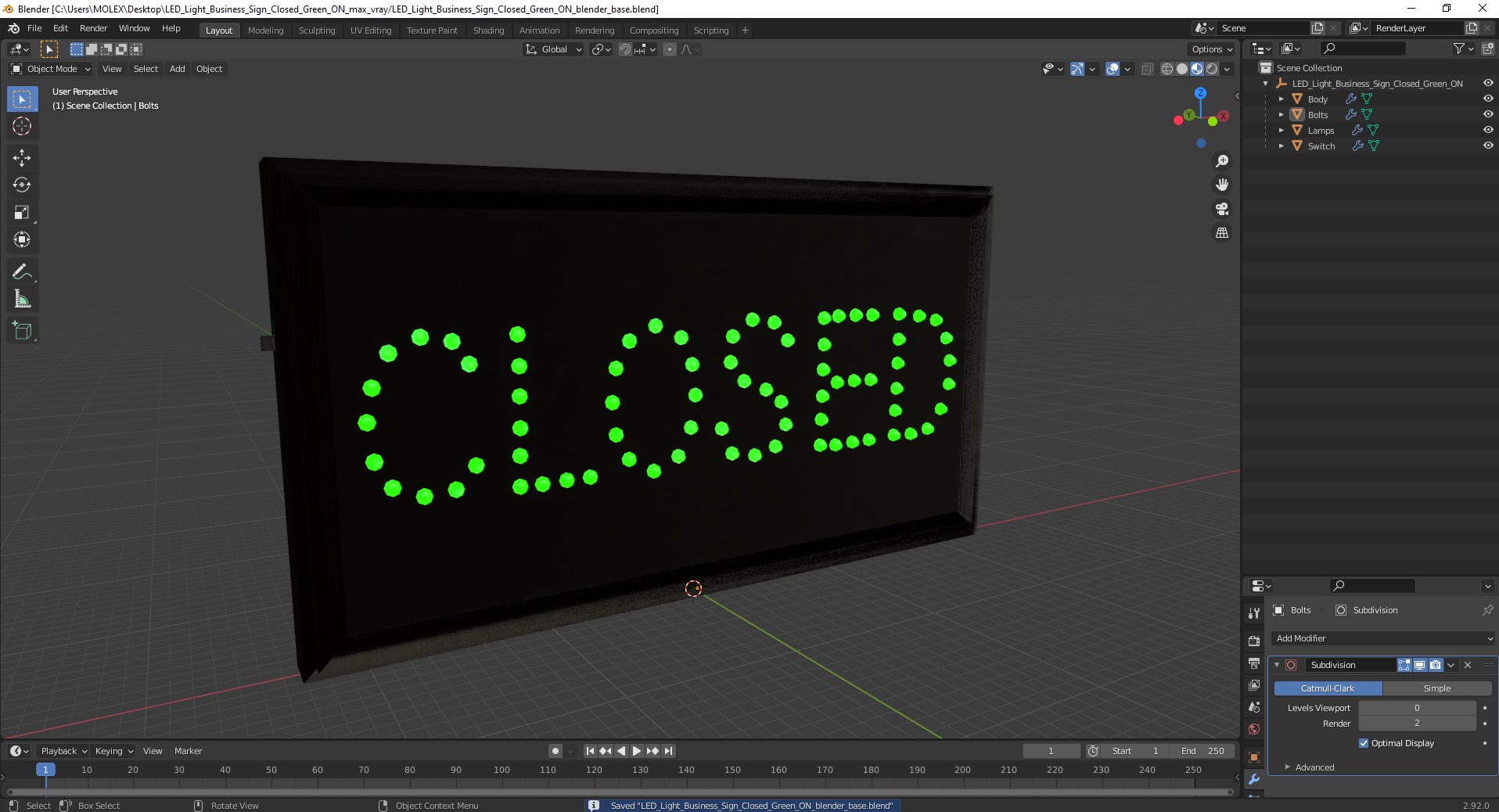The height and width of the screenshot is (812, 1499).
Task: Switch to the Shading workspace tab
Action: point(488,31)
